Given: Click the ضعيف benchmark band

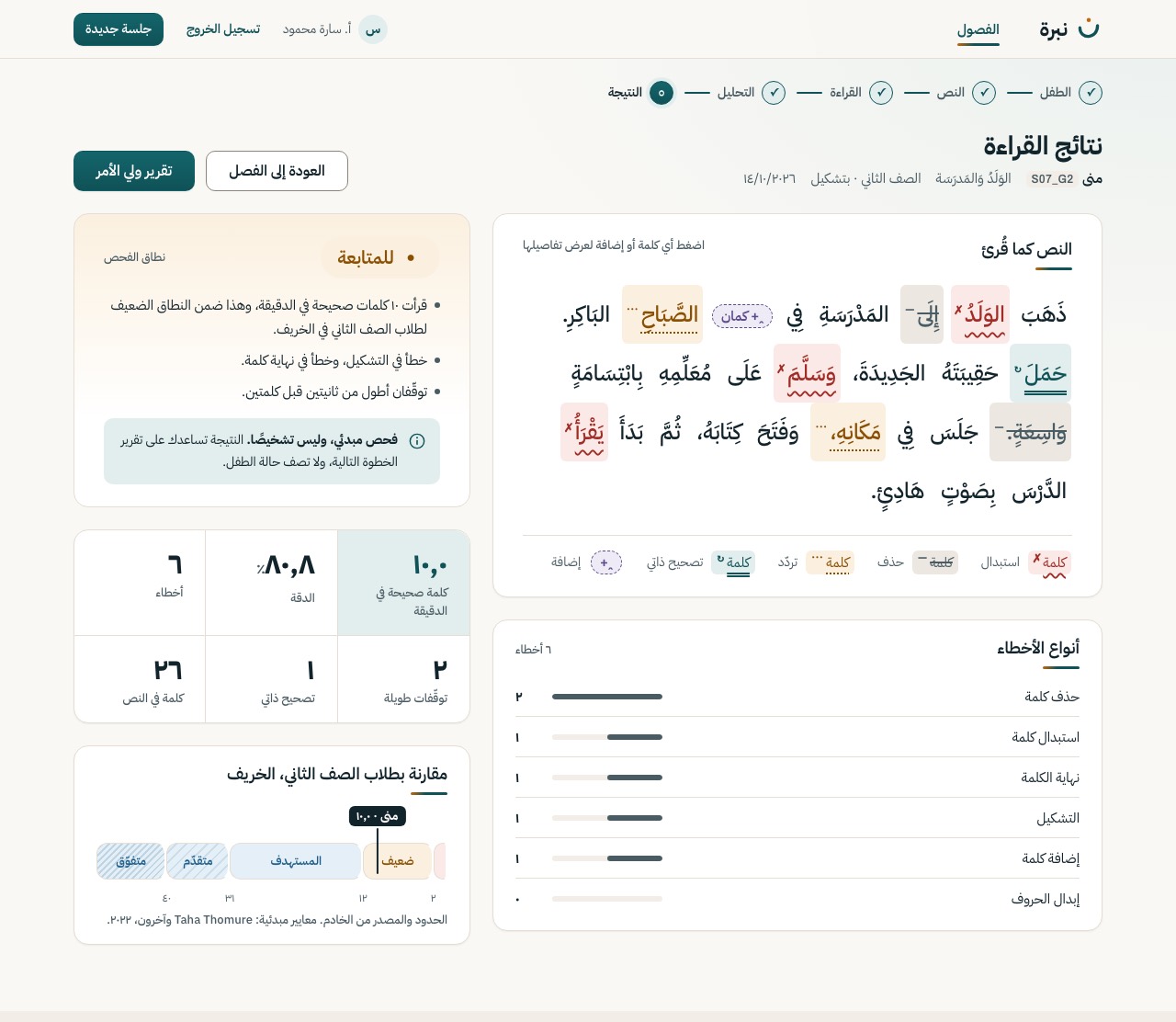Looking at the screenshot, I should tap(398, 861).
